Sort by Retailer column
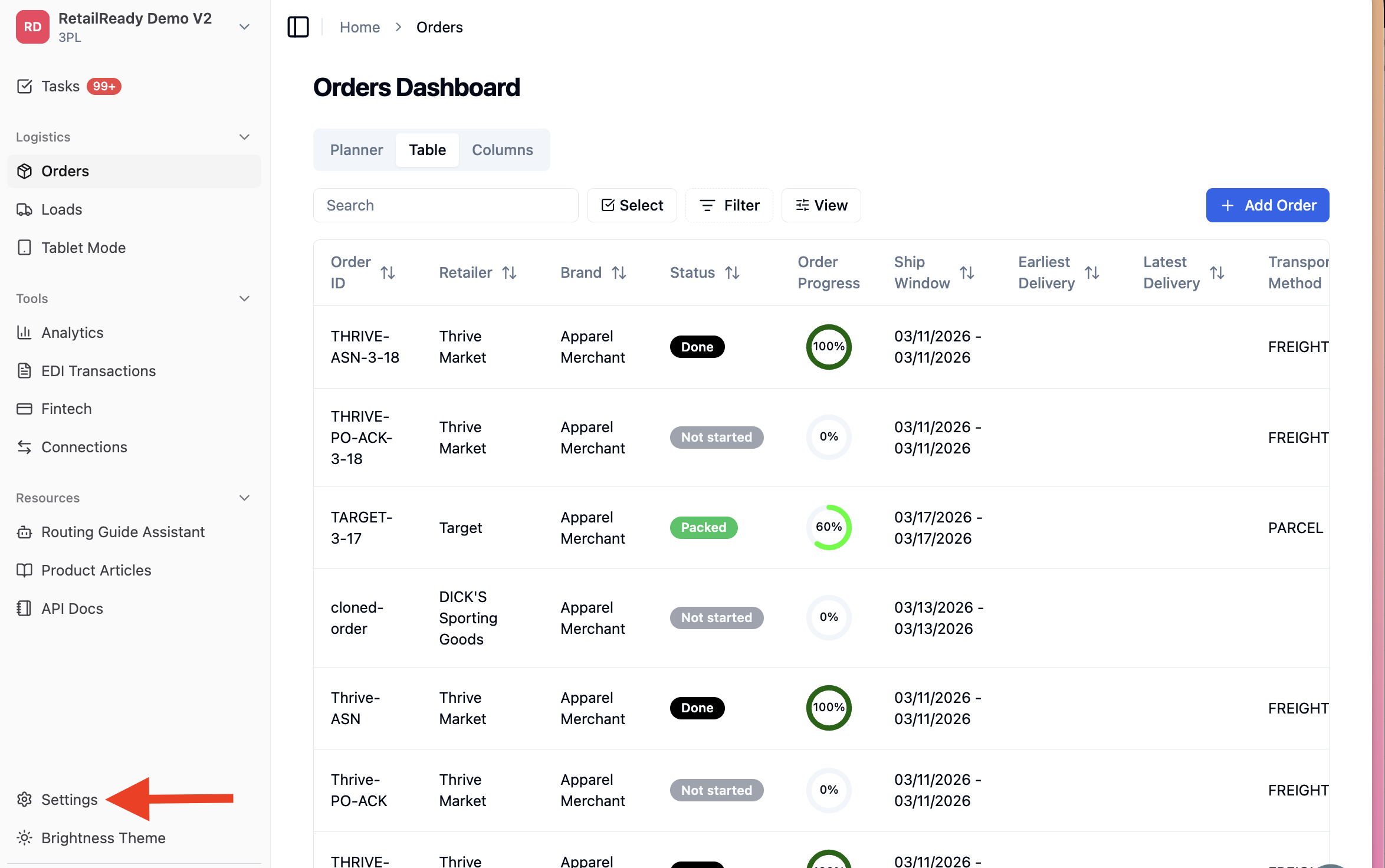This screenshot has height=868, width=1385. 510,272
